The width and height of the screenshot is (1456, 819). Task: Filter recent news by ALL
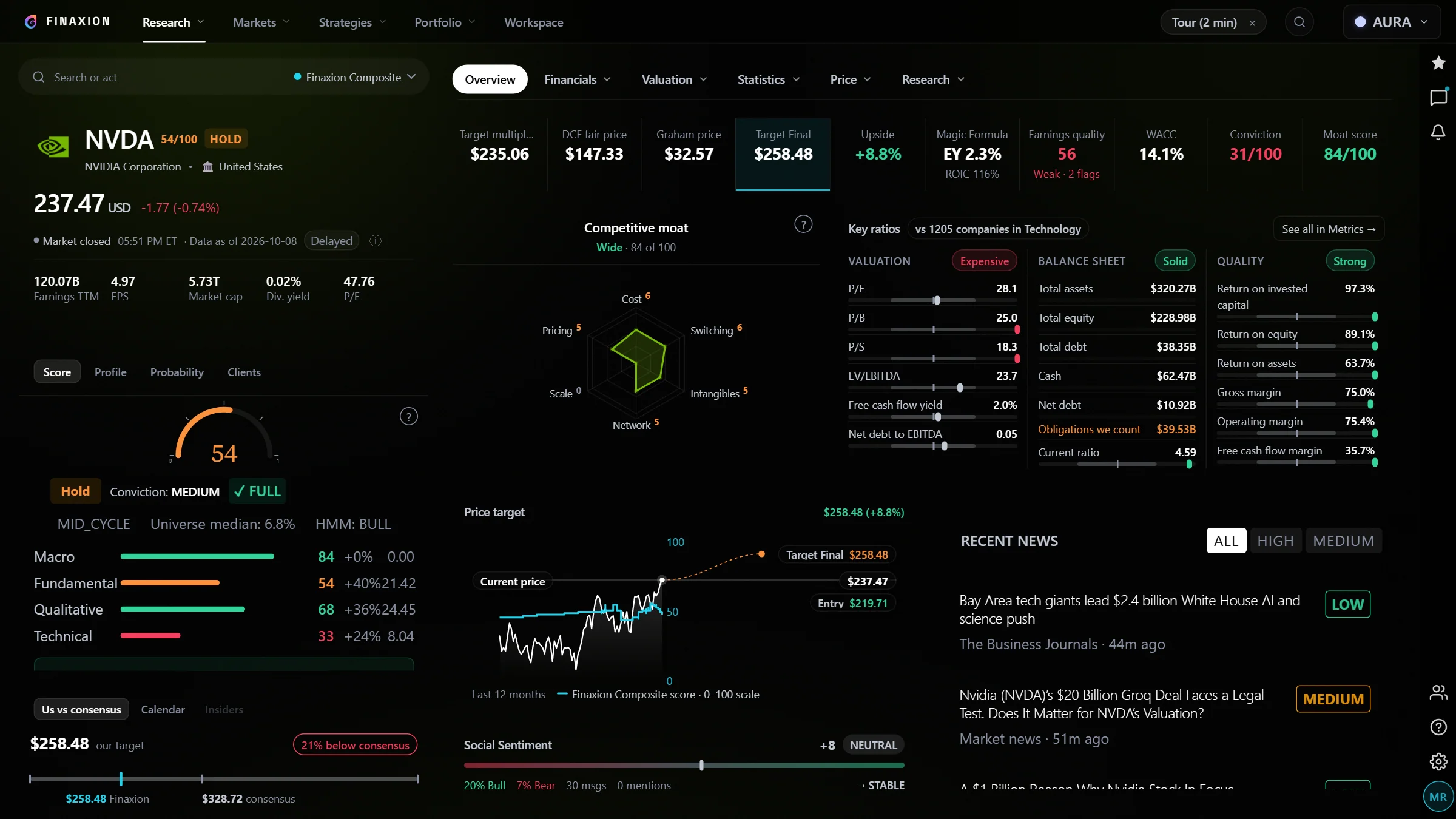coord(1226,541)
